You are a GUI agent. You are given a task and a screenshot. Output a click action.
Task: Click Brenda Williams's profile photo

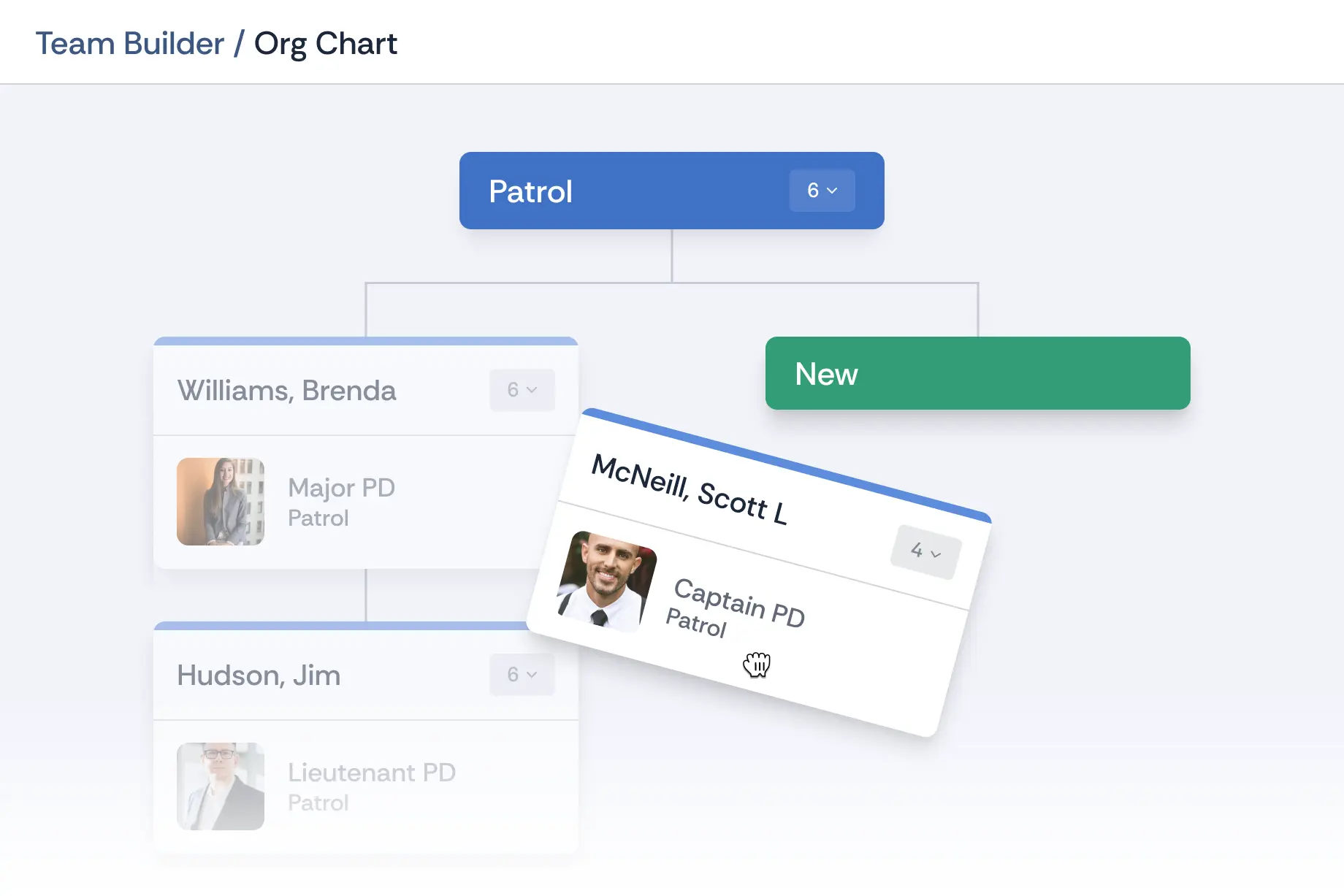coord(221,502)
